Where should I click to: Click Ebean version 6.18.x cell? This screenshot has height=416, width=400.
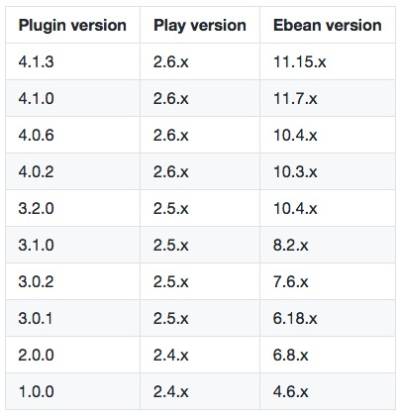[328, 318]
